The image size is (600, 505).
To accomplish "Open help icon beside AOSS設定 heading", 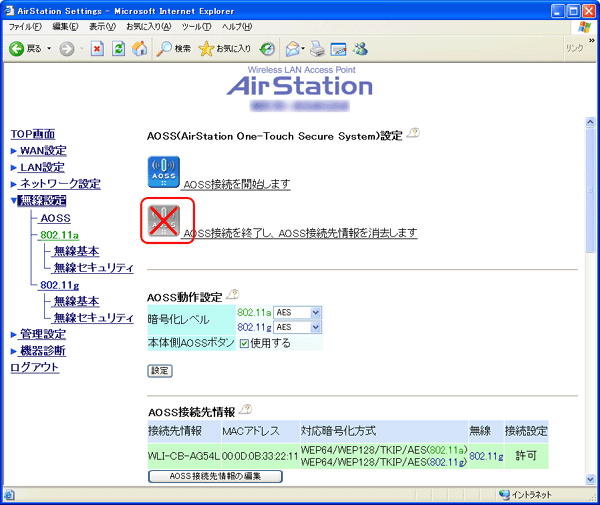I will click(413, 133).
